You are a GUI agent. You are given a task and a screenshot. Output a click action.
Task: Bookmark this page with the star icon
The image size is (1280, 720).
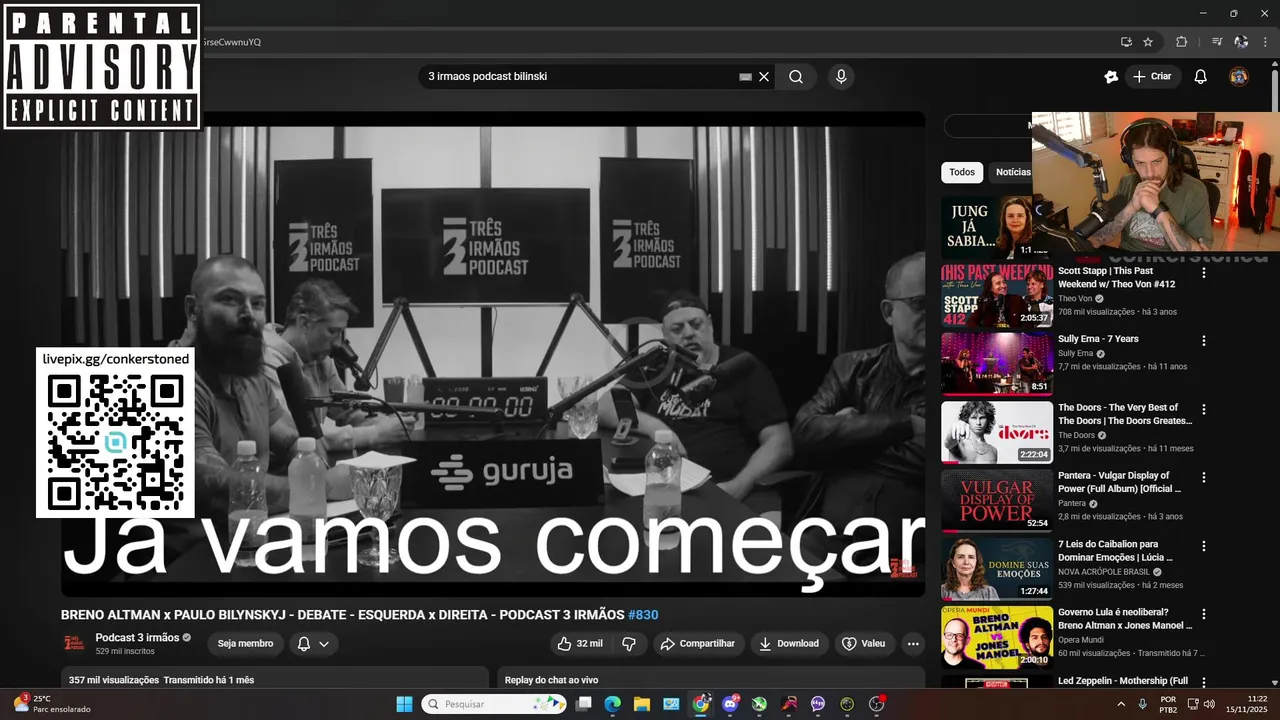pyautogui.click(x=1148, y=42)
